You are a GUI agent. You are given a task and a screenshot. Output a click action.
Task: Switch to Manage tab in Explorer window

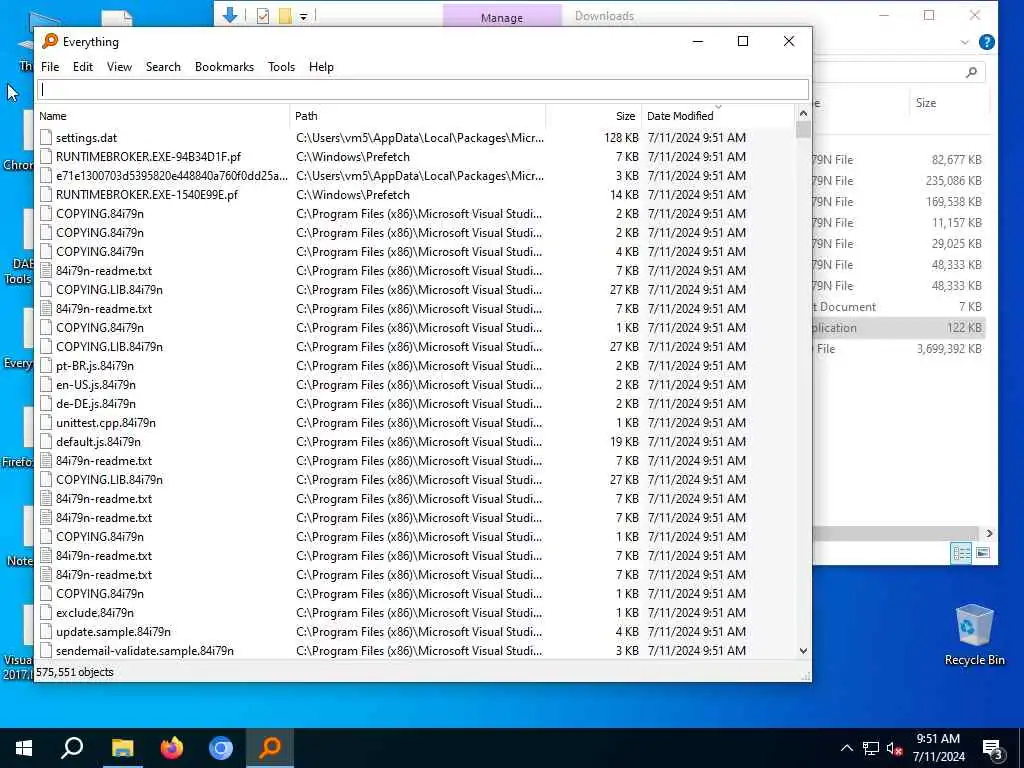click(x=502, y=18)
